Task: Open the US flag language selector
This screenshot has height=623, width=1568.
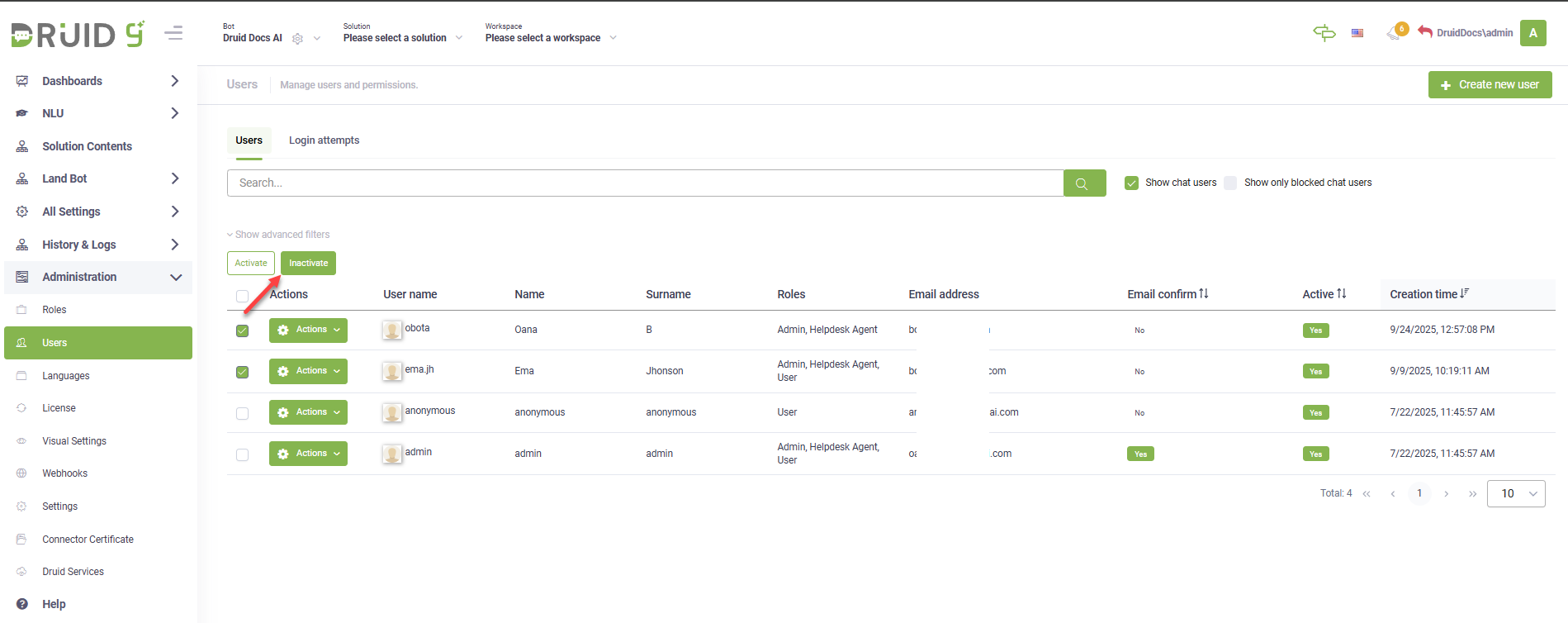Action: pos(1357,33)
